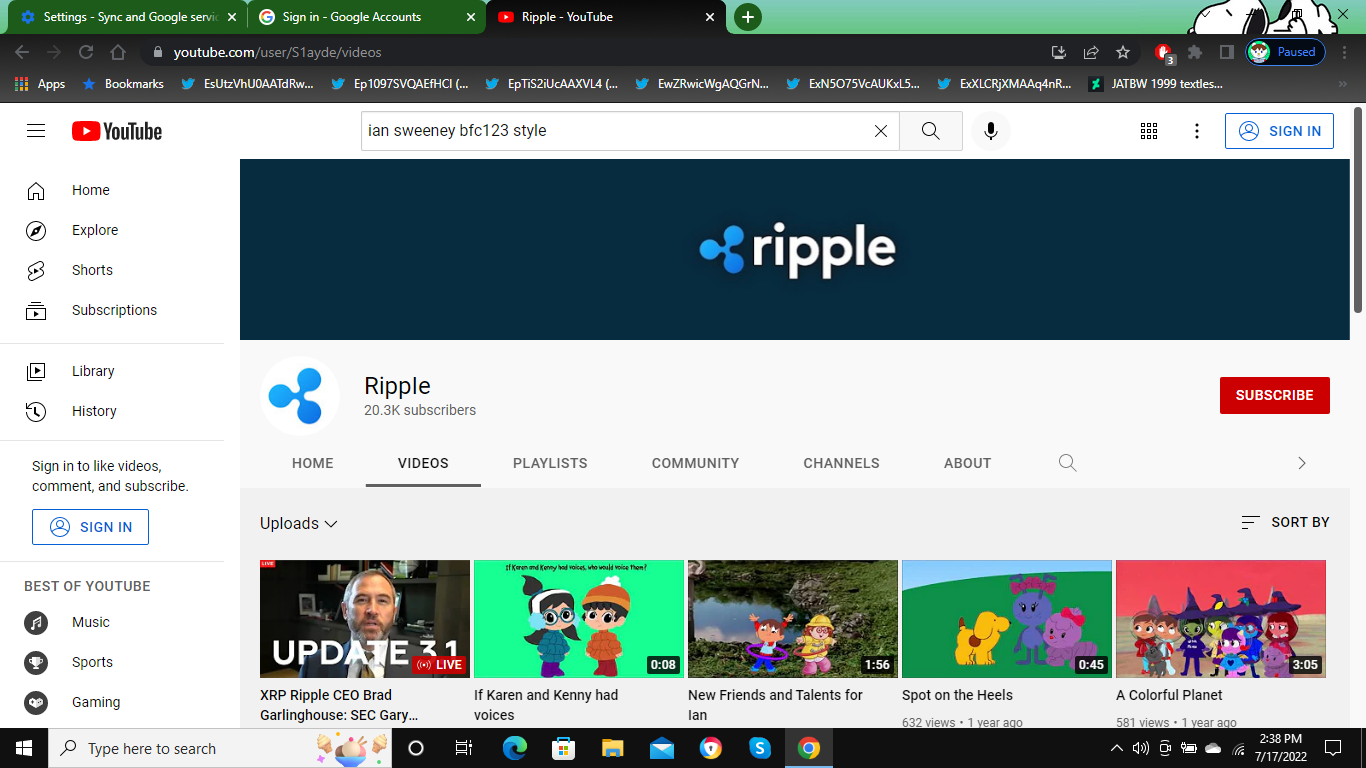Clear the search box with the X

pyautogui.click(x=881, y=131)
